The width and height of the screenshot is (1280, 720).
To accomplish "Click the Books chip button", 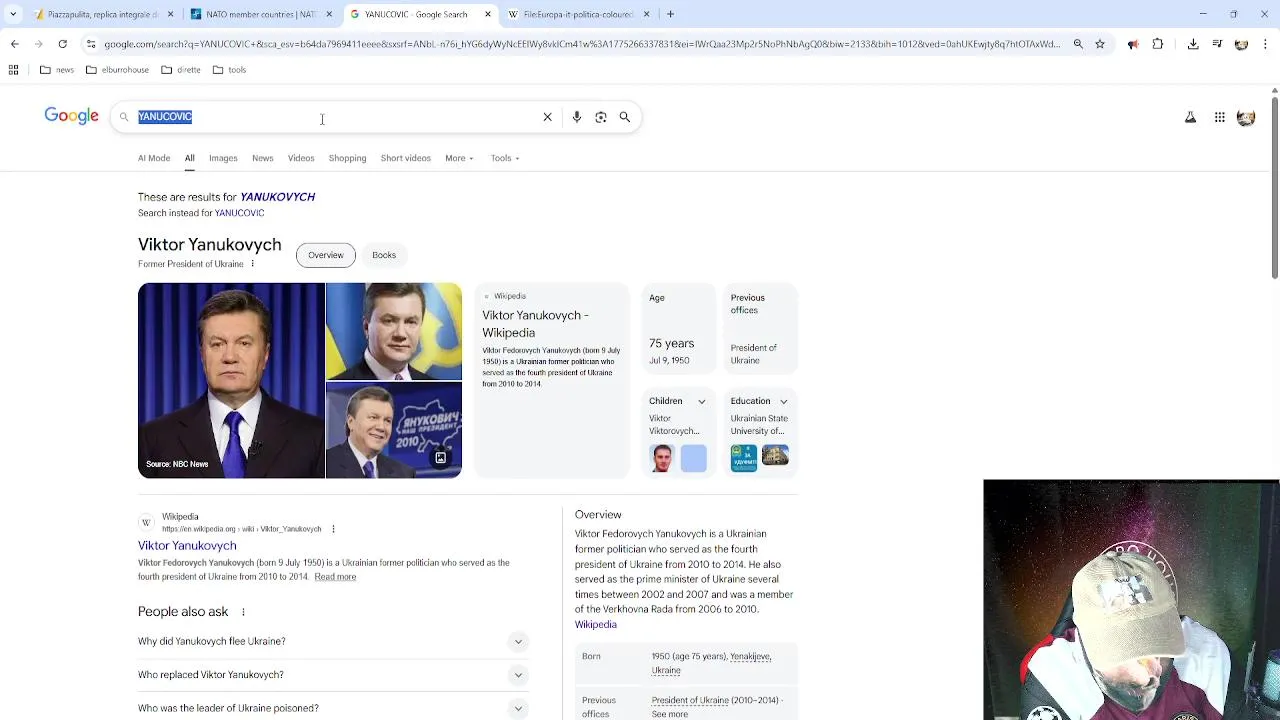I will pyautogui.click(x=384, y=255).
